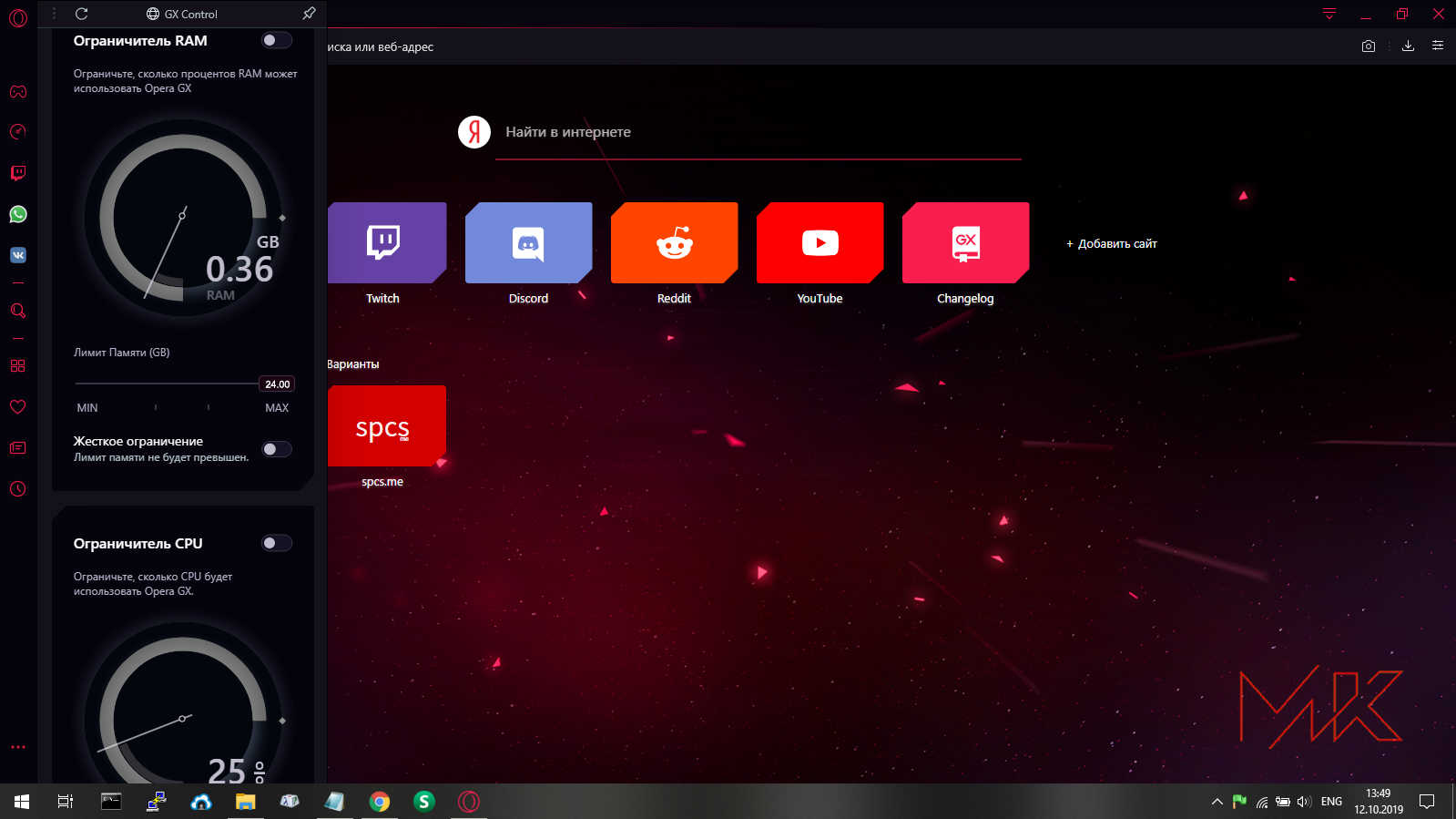Image resolution: width=1456 pixels, height=819 pixels.
Task: Open sidebar setup three-dots menu
Action: click(x=18, y=747)
